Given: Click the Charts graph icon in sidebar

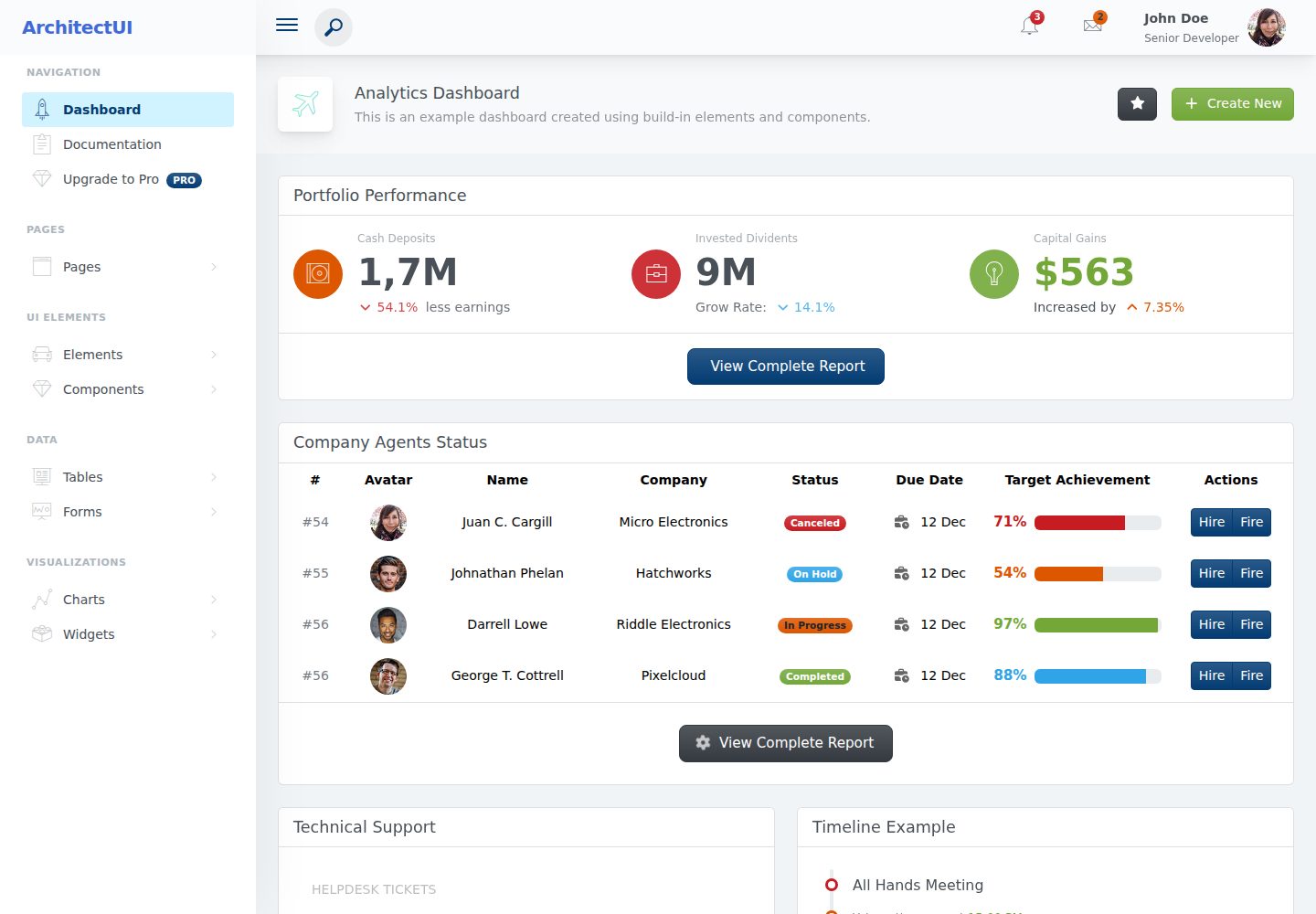Looking at the screenshot, I should (x=42, y=600).
